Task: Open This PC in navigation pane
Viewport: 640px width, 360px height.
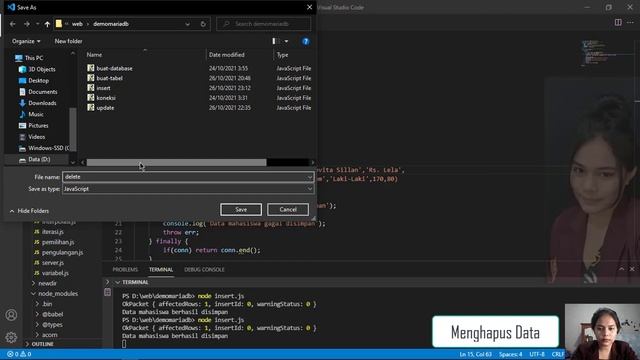Action: 34,58
